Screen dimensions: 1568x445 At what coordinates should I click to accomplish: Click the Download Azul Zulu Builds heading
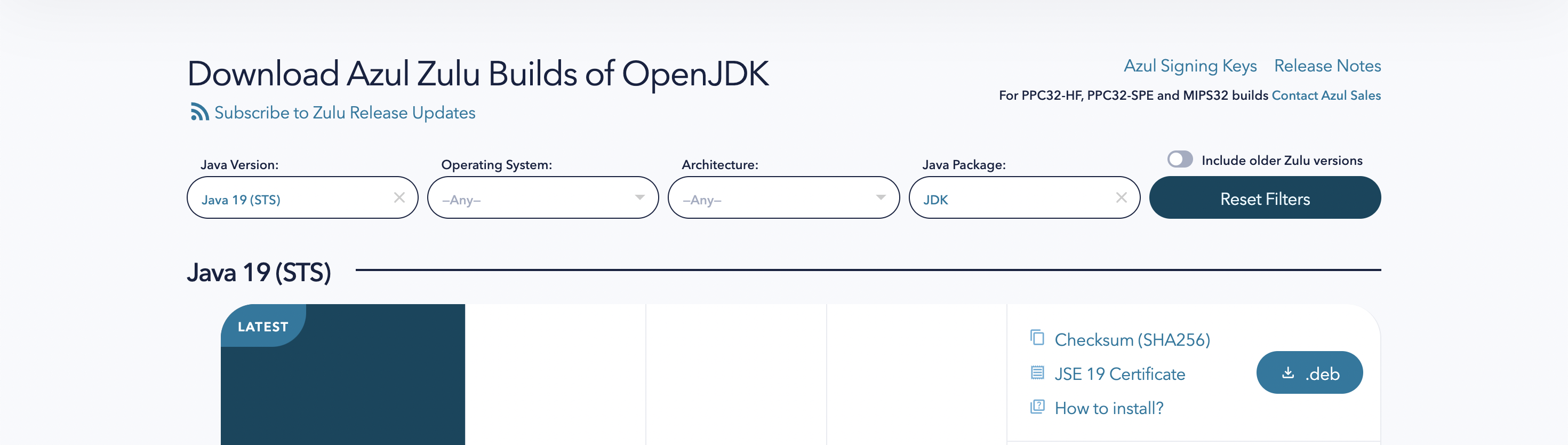pyautogui.click(x=478, y=74)
